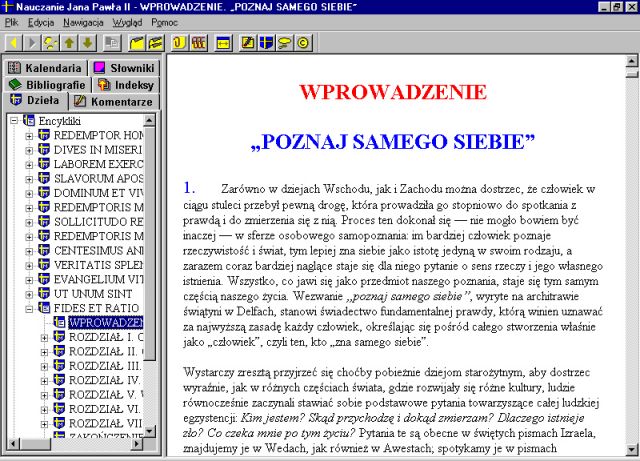This screenshot has height=461, width=640.
Task: Click the blue shield with cross toolbar icon
Action: coord(266,43)
